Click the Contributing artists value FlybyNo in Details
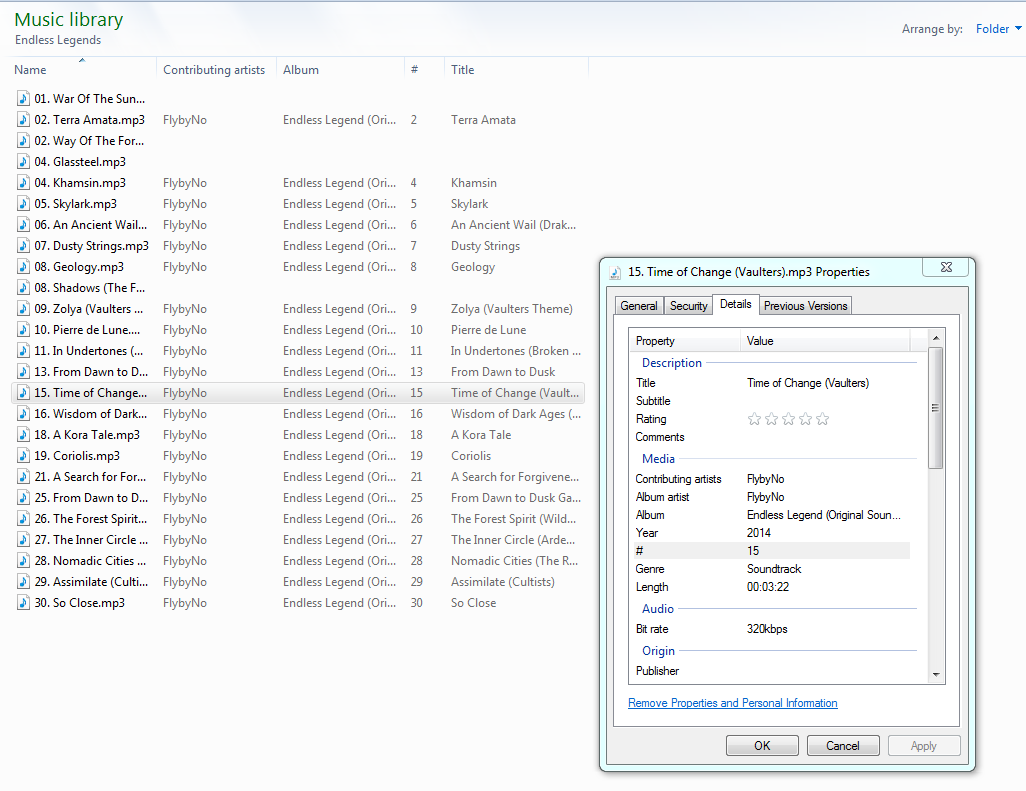This screenshot has width=1026, height=791. [x=766, y=480]
